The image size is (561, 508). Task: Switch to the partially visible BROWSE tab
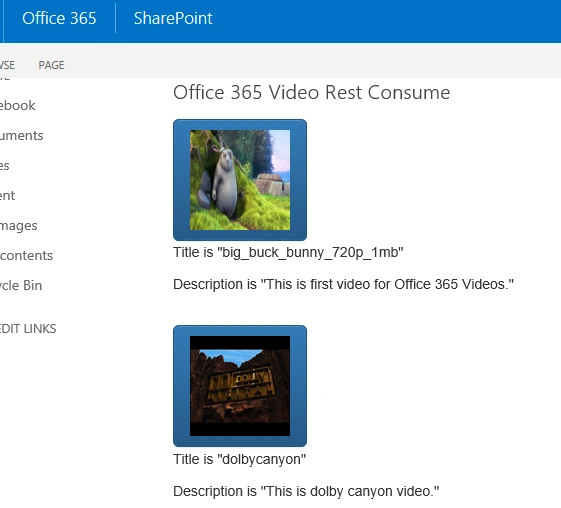click(7, 65)
